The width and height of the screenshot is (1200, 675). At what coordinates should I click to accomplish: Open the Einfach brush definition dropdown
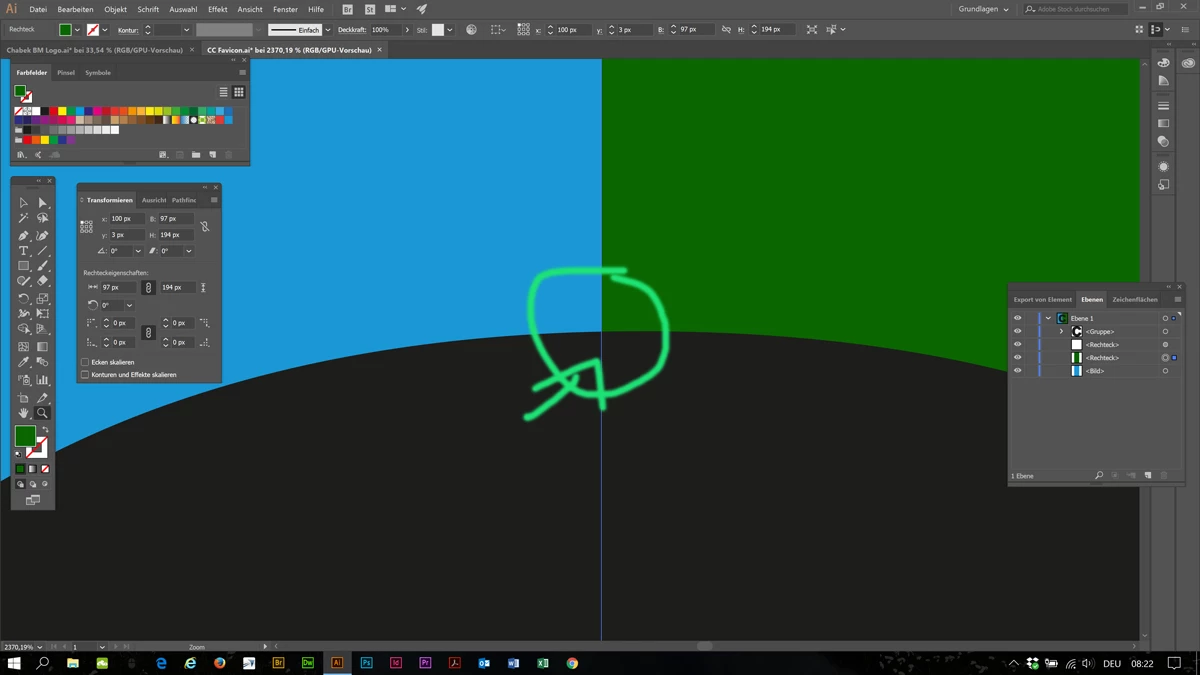[x=327, y=30]
